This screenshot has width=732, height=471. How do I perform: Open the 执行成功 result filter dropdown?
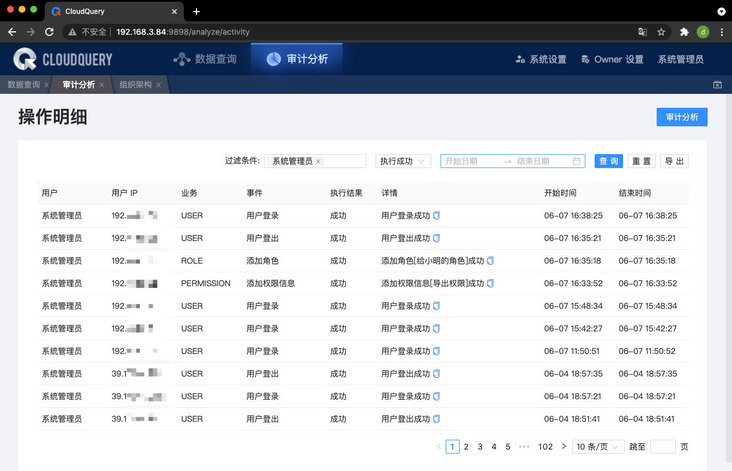403,161
